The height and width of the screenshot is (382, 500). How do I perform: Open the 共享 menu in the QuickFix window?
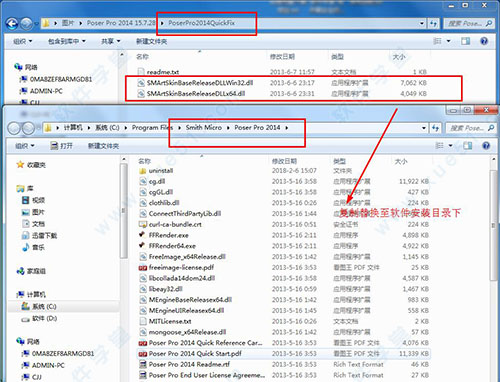(111, 41)
